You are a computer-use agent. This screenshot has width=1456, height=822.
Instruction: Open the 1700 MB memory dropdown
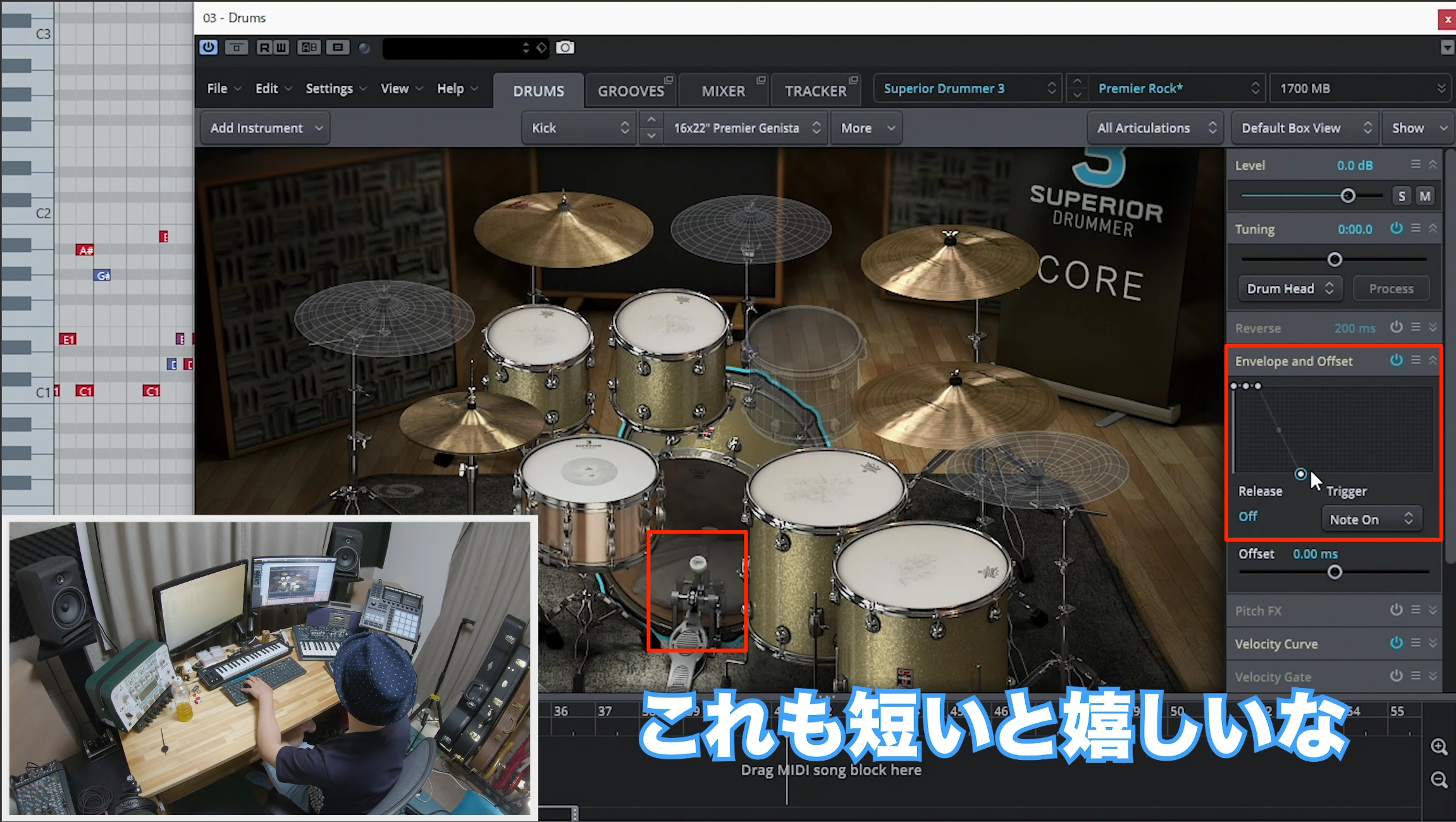(1361, 89)
